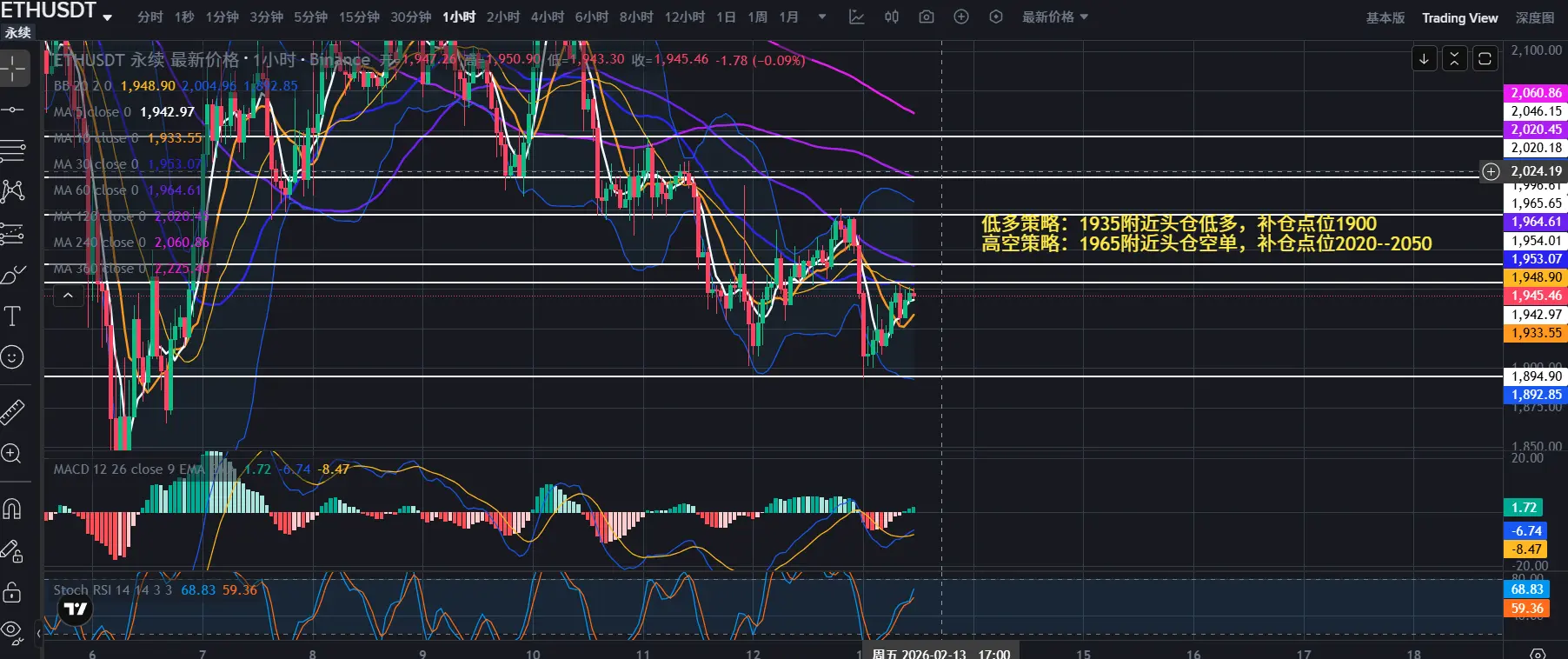Open the indicators chart icon
This screenshot has width=1568, height=659.
tap(857, 17)
